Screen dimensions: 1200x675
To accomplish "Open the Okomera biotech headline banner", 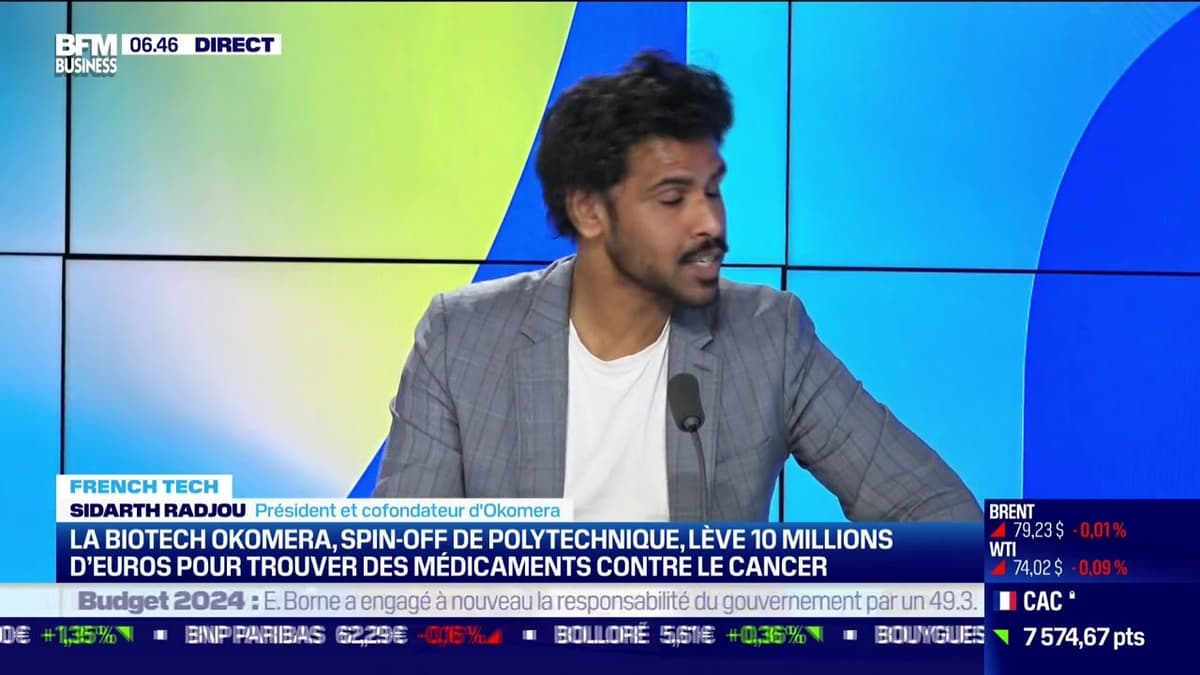I will 480,553.
